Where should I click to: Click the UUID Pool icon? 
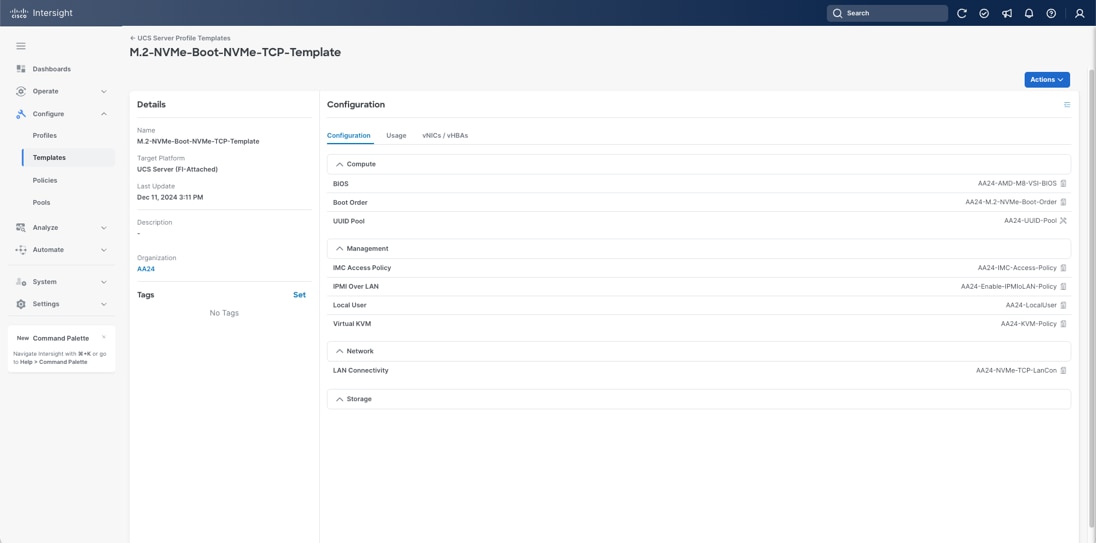(x=1063, y=221)
